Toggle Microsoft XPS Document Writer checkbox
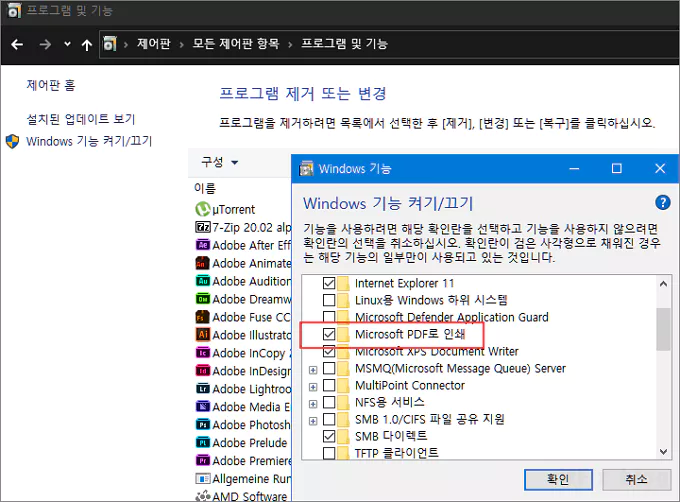The width and height of the screenshot is (680, 502). point(329,351)
